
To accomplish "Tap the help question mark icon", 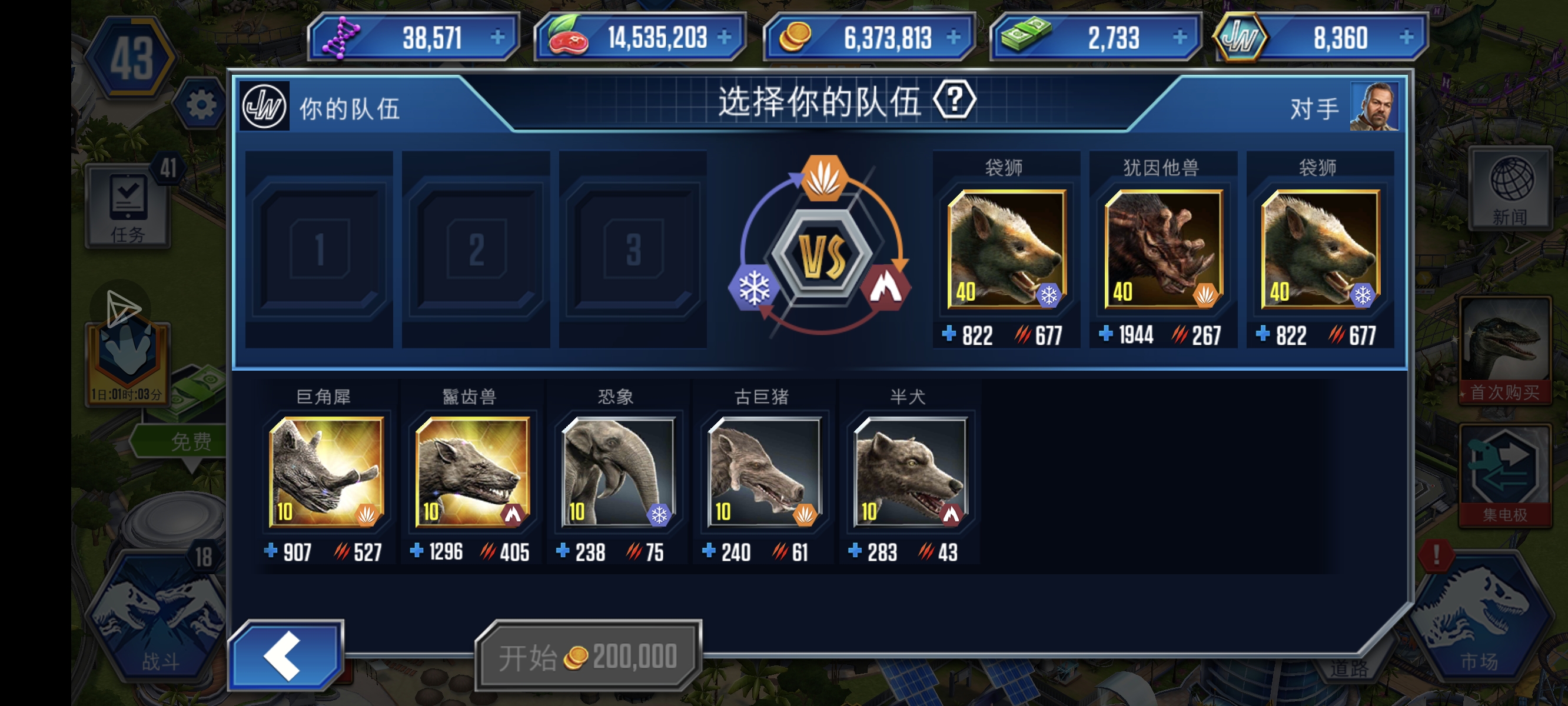I will pos(955,100).
